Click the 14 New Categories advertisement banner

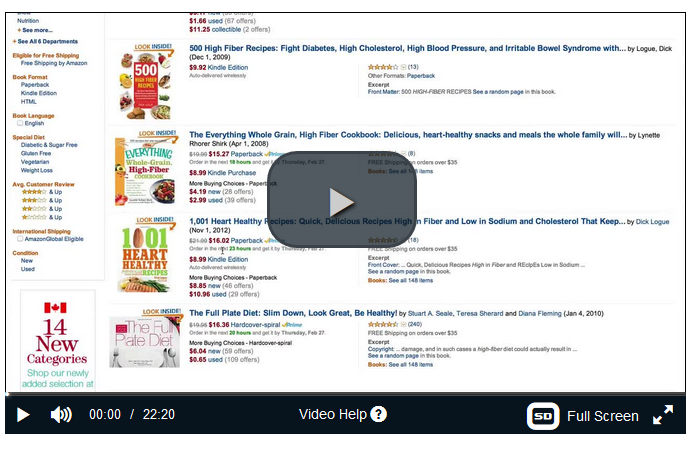57,340
